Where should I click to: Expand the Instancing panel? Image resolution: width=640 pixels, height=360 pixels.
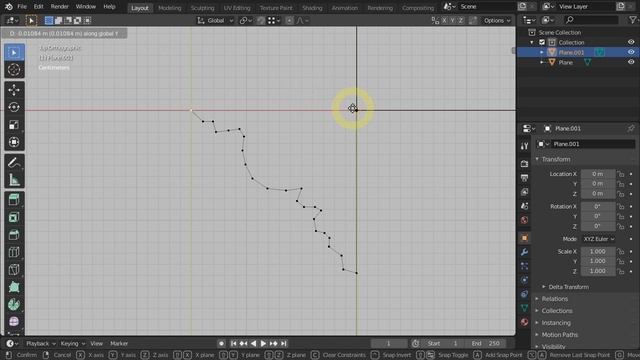(x=556, y=322)
